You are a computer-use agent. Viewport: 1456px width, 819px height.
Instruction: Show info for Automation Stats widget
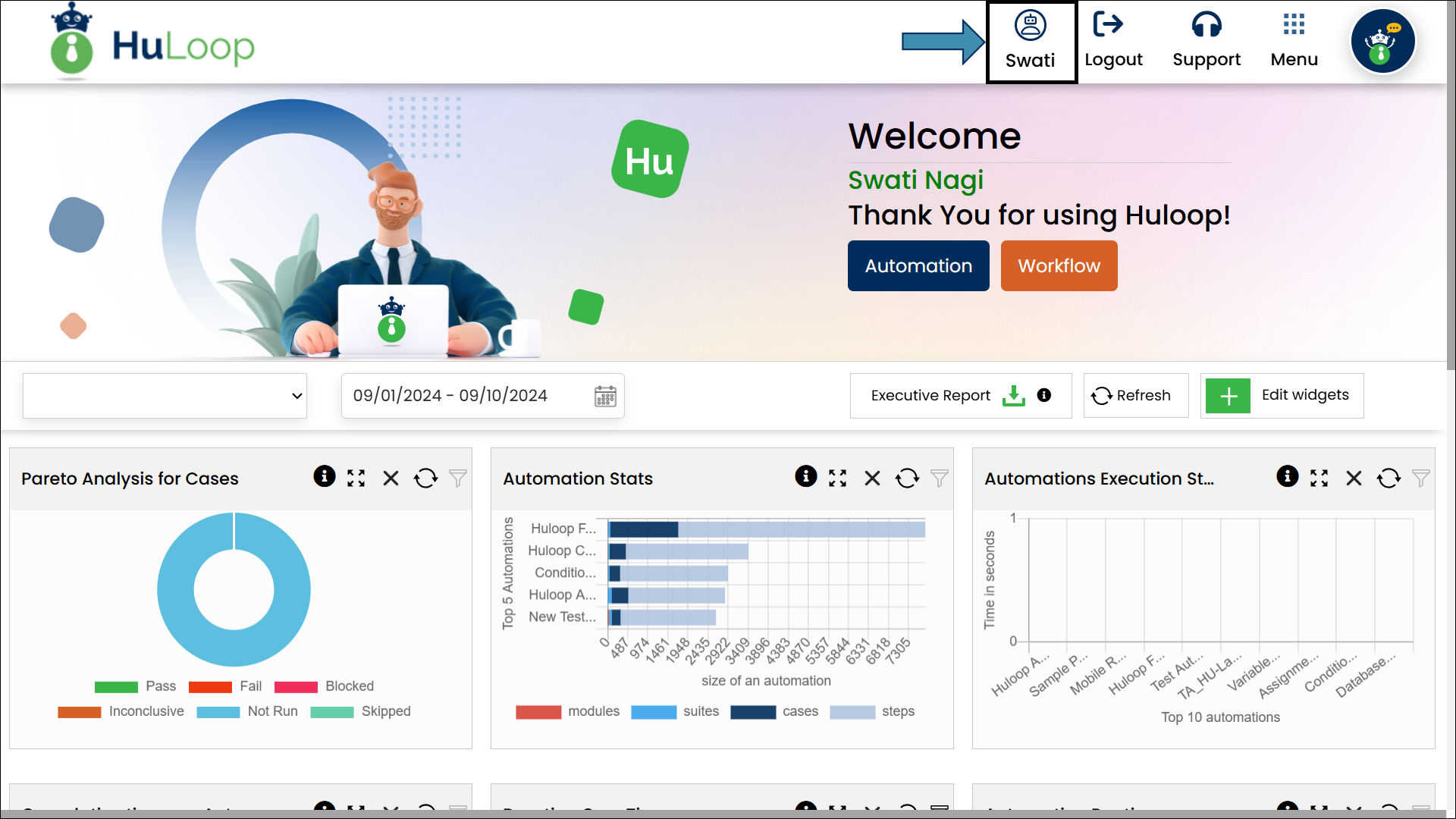point(805,476)
